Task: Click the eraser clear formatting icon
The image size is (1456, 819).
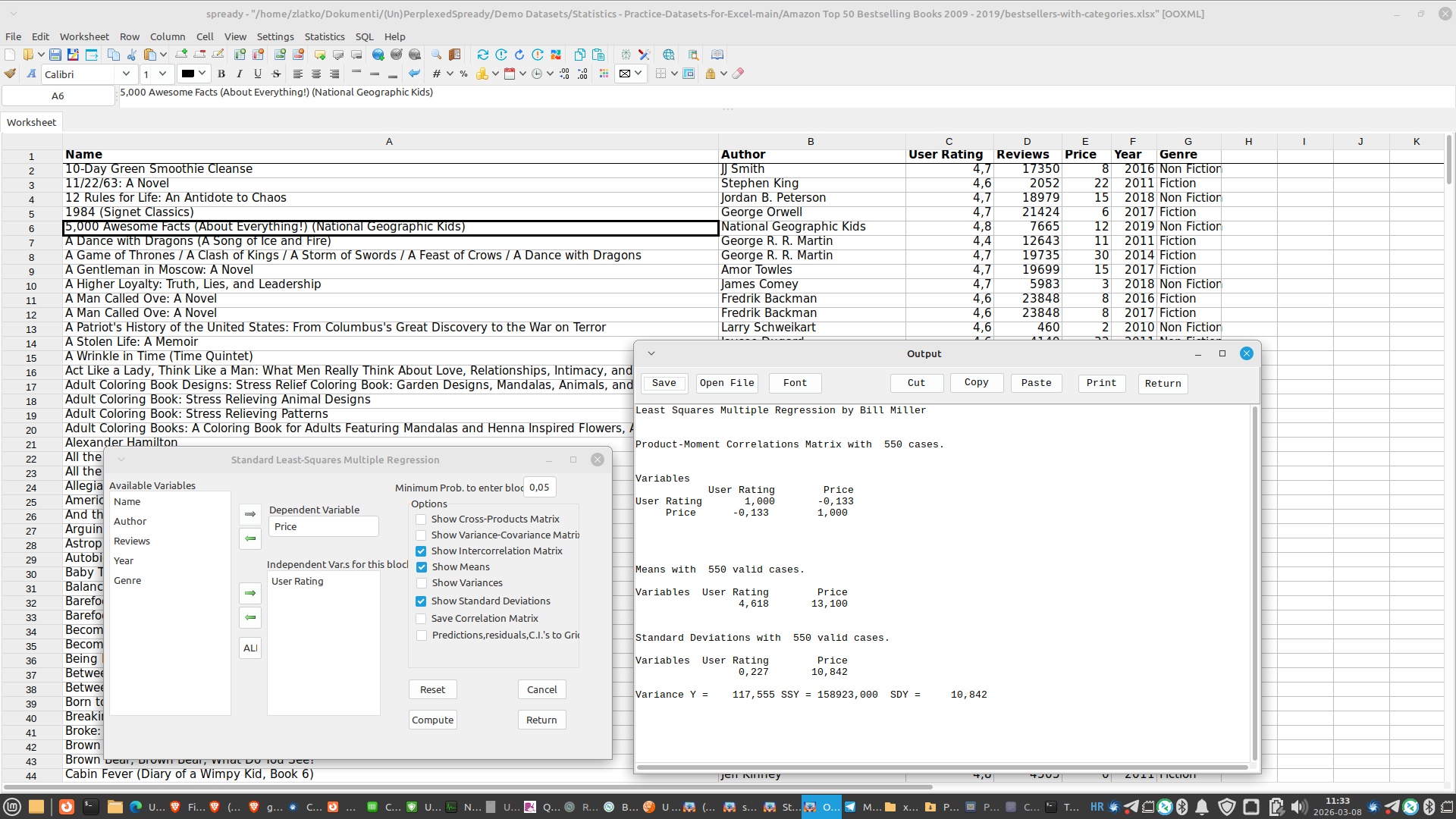Action: [x=738, y=74]
